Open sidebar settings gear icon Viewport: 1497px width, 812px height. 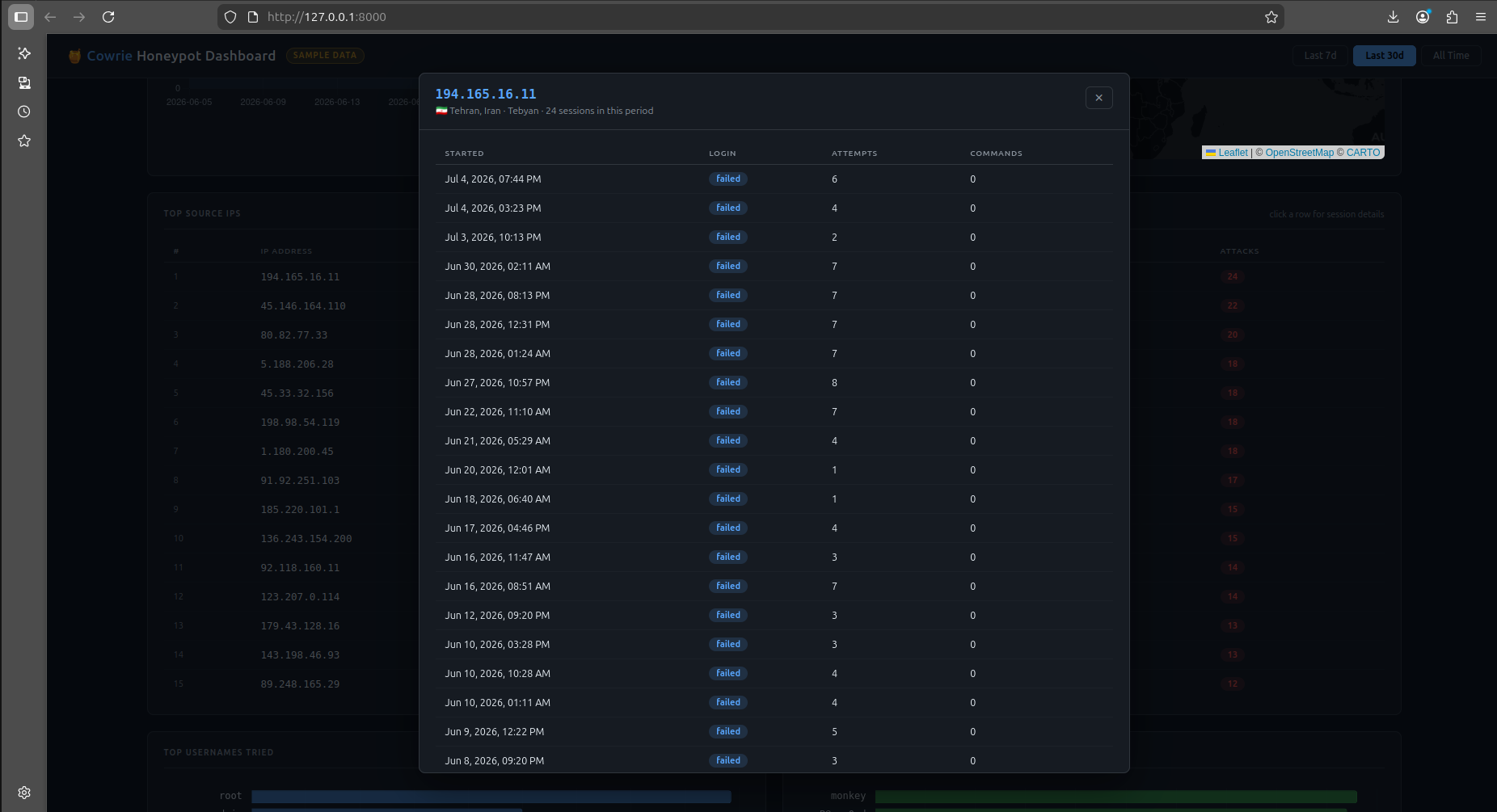pyautogui.click(x=24, y=793)
